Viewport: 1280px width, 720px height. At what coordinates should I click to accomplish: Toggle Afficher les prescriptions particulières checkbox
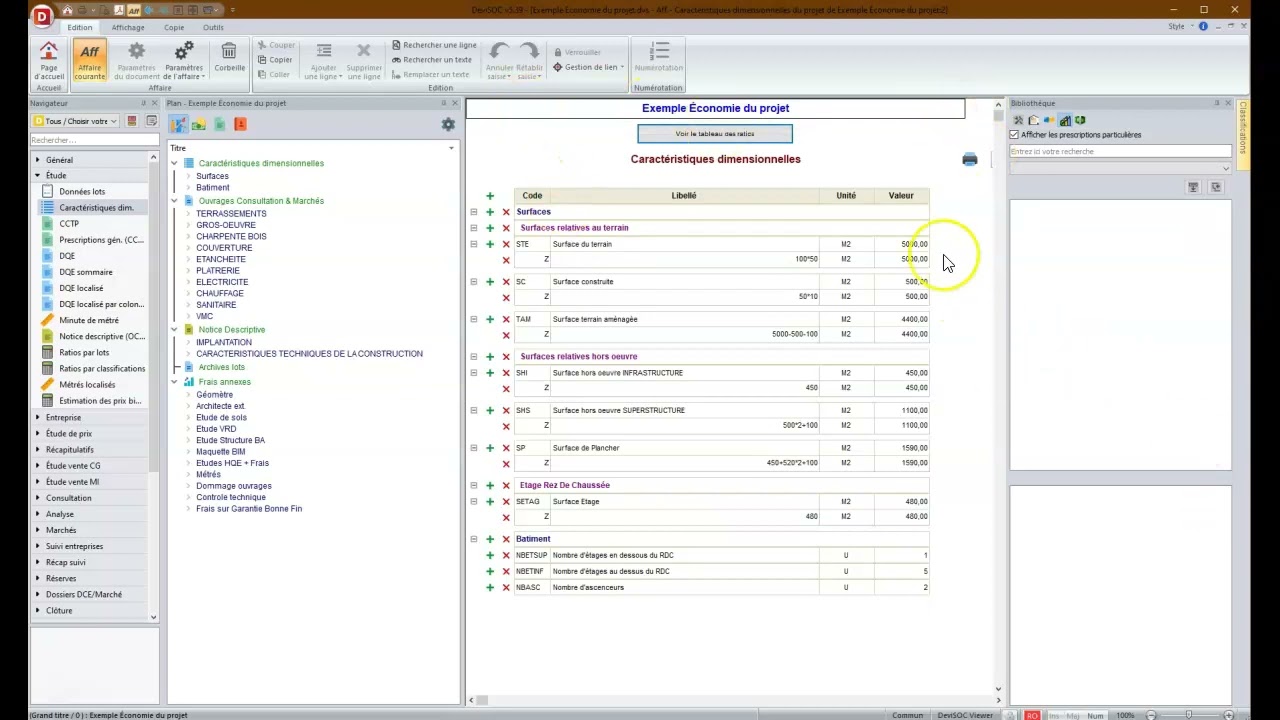click(x=1014, y=135)
